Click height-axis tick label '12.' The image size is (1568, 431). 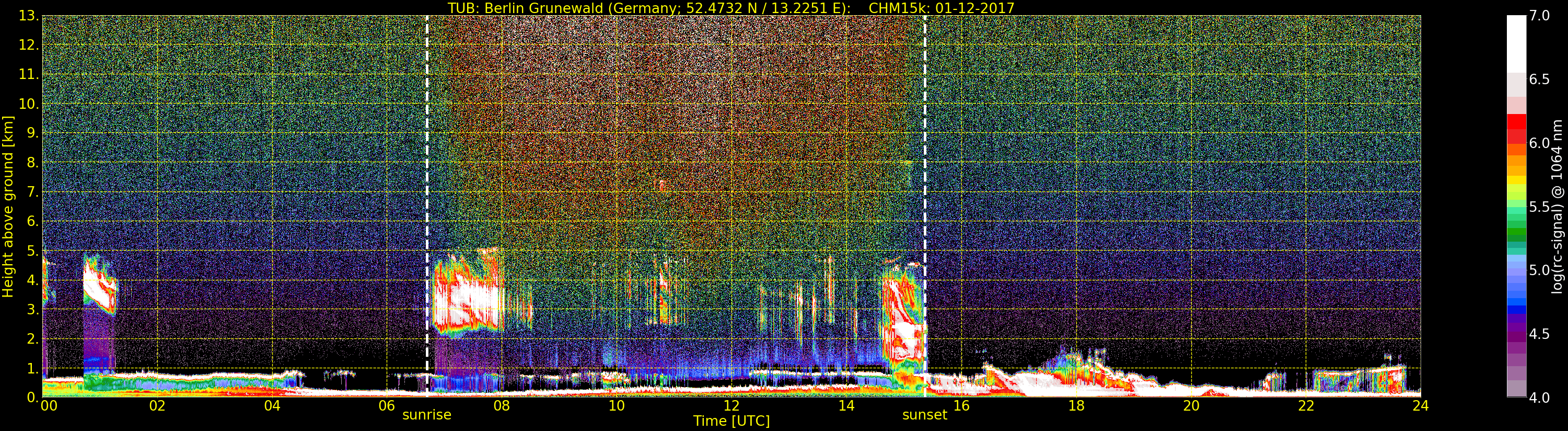coord(29,45)
